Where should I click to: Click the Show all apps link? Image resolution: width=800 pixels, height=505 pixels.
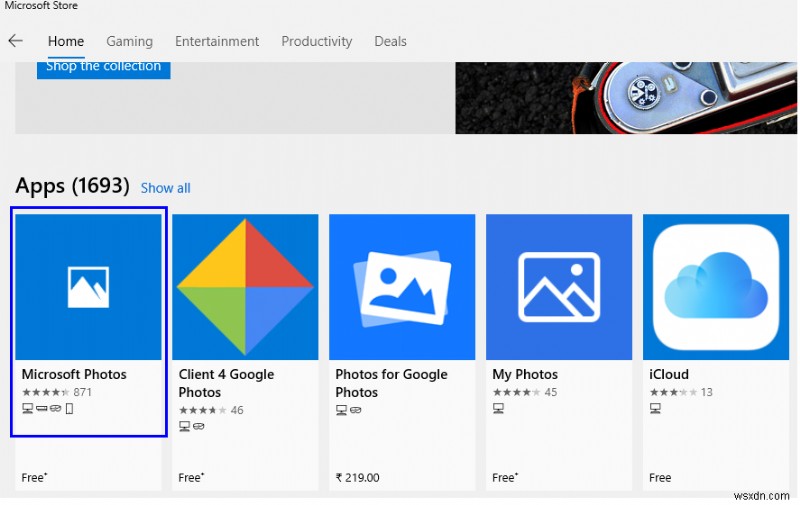(x=165, y=188)
